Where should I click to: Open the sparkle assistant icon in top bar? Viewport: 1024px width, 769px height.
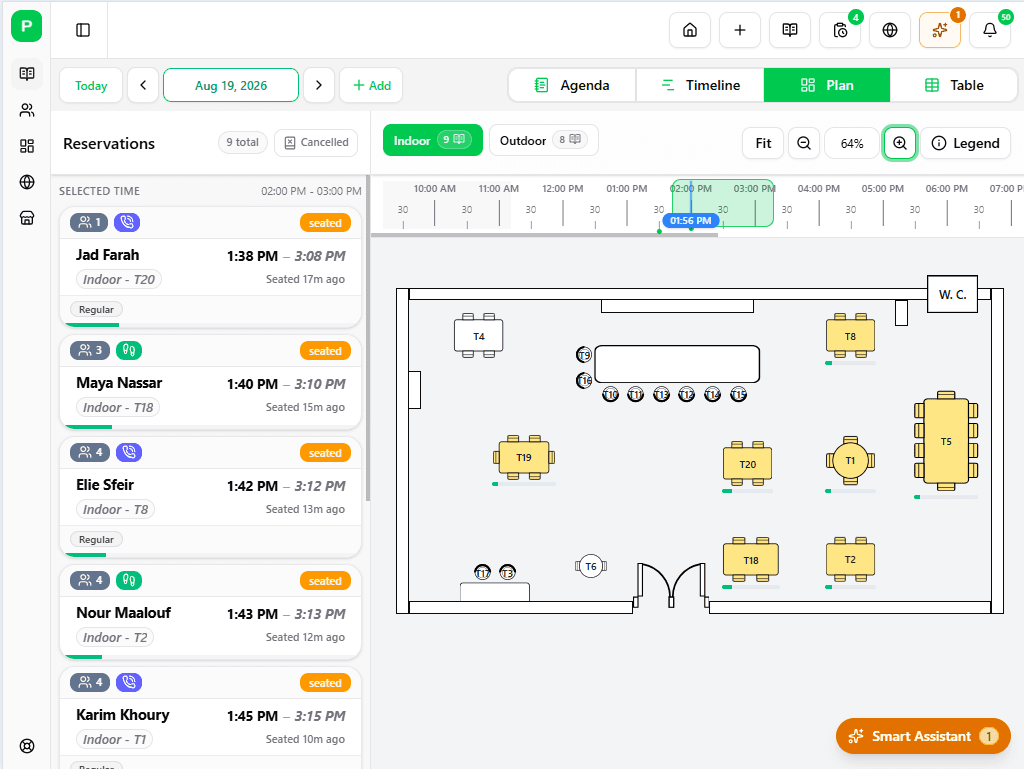940,30
